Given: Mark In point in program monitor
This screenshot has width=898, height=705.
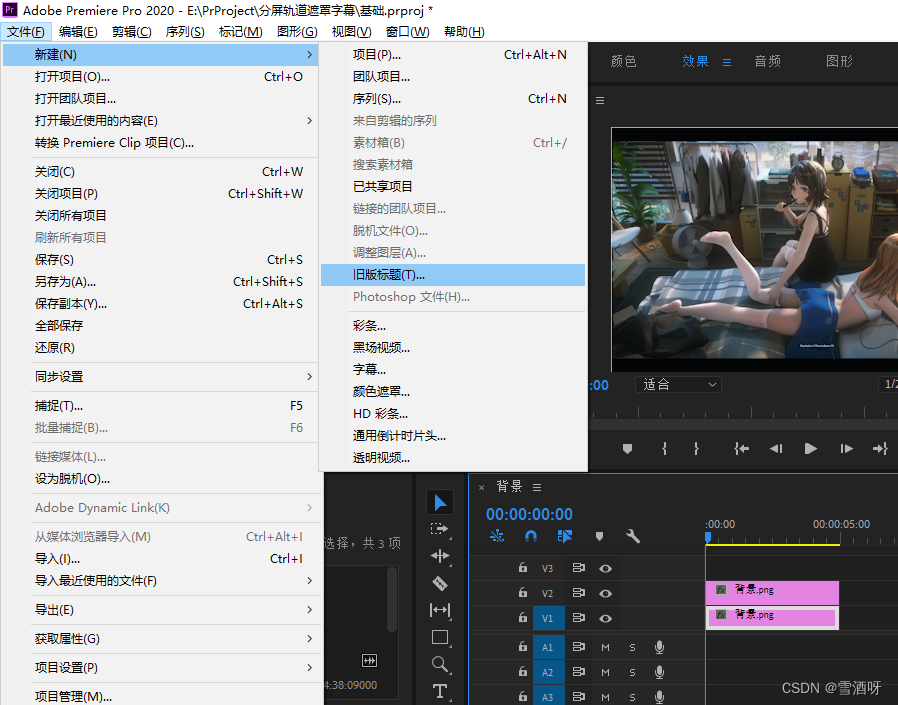Looking at the screenshot, I should pyautogui.click(x=664, y=448).
